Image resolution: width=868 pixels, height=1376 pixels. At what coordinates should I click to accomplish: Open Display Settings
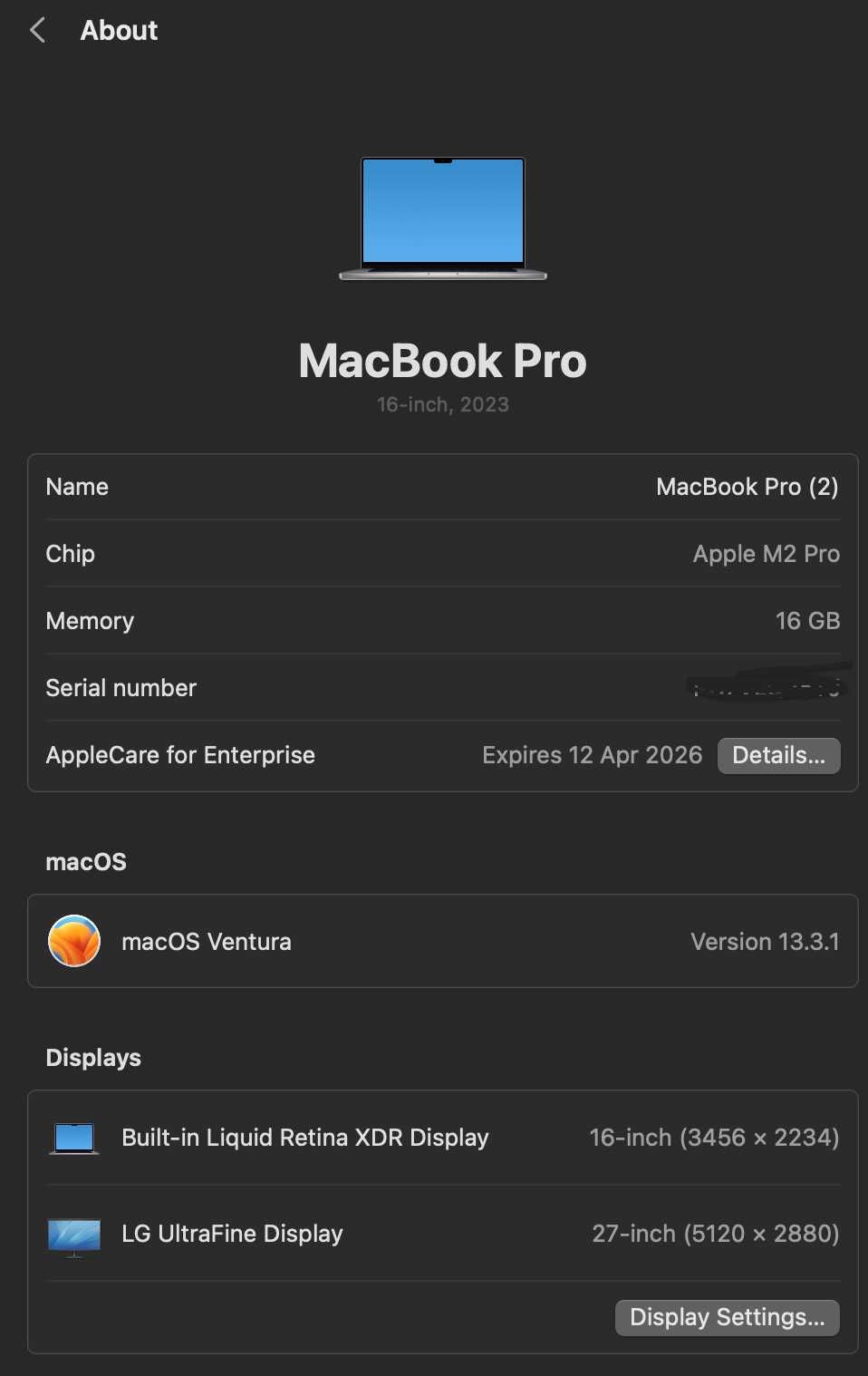[728, 1317]
